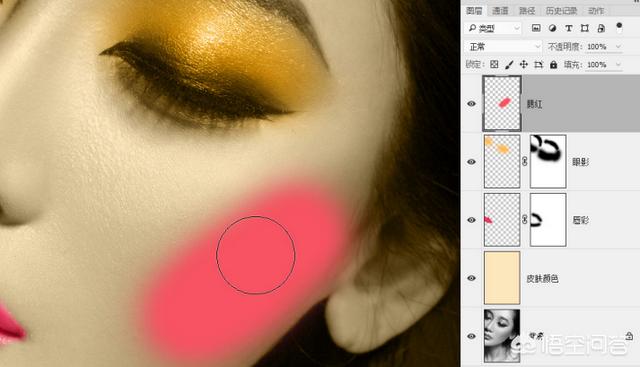Hide the 眼影 eyeshadow layer
The image size is (640, 367).
(x=471, y=162)
